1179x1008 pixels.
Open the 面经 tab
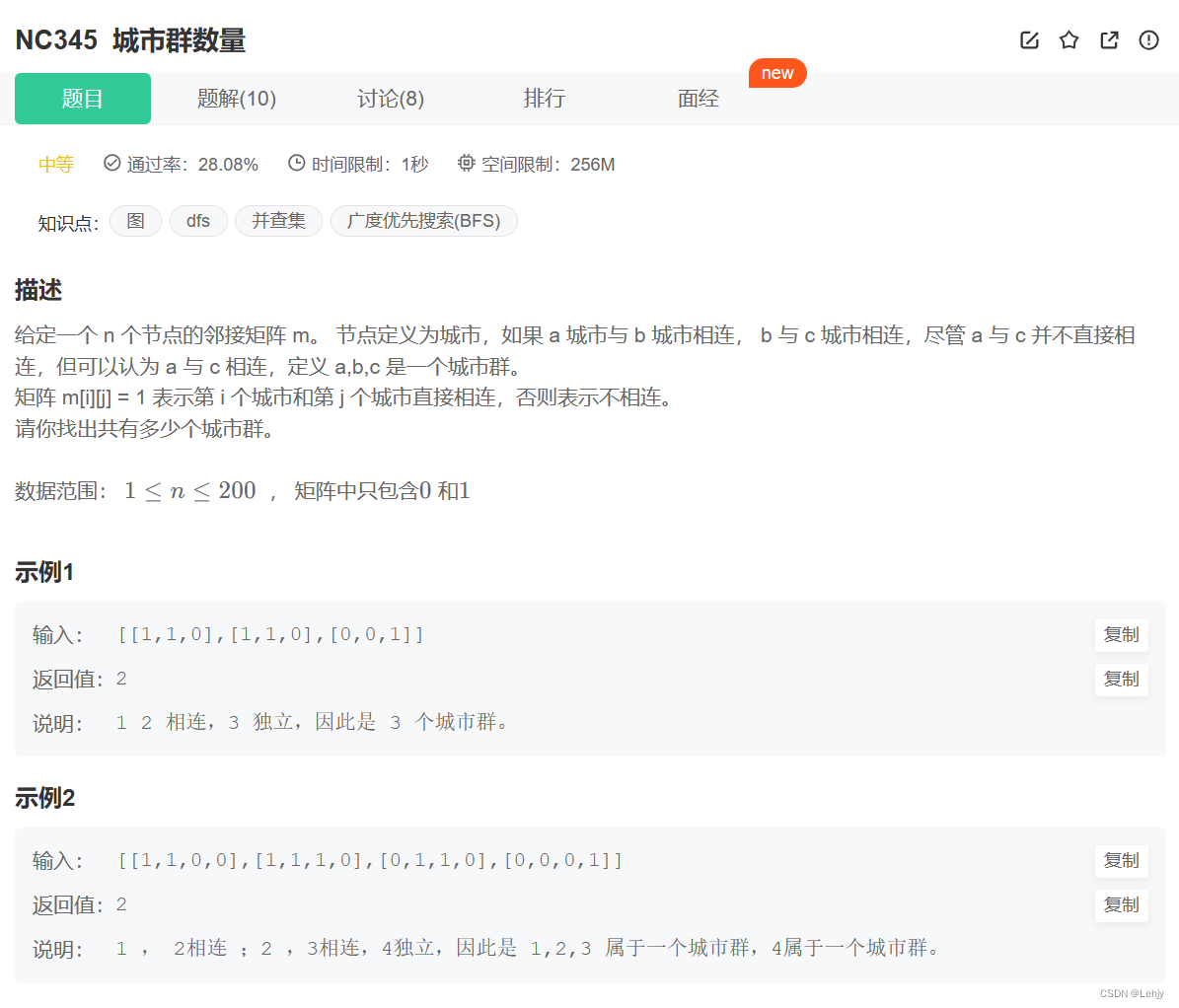699,99
